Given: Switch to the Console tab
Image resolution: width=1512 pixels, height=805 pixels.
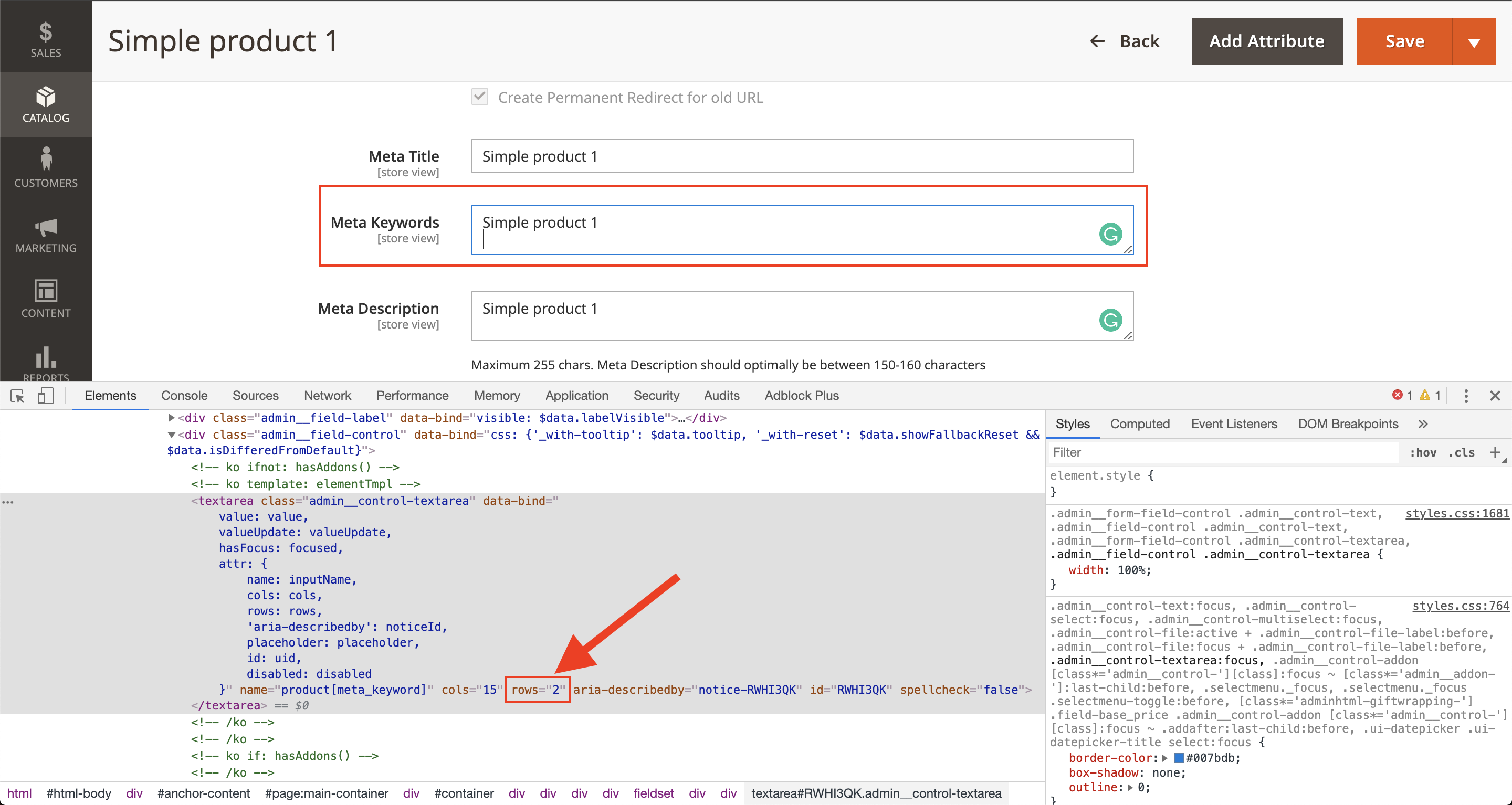Looking at the screenshot, I should 184,396.
